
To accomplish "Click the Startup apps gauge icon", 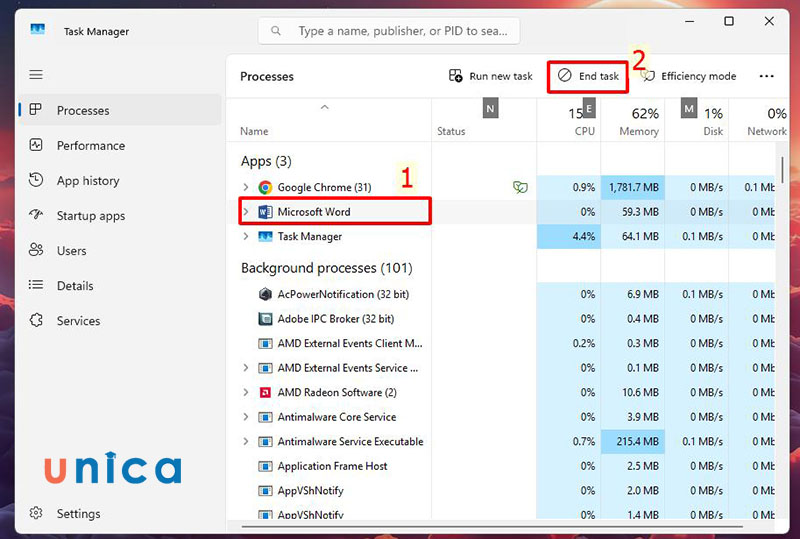I will [x=36, y=215].
